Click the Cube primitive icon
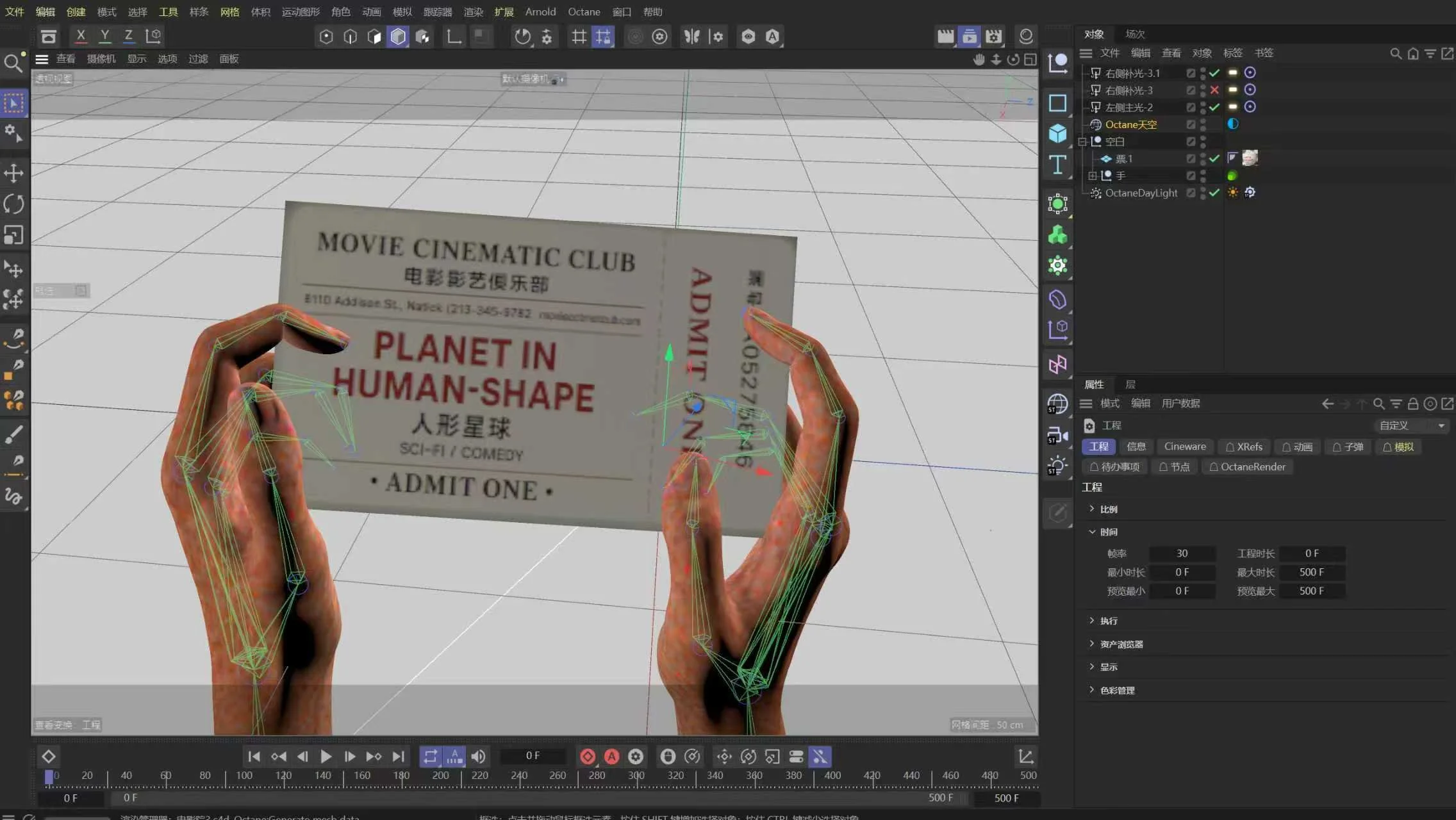Screen dimensions: 1456x820 click(1057, 133)
